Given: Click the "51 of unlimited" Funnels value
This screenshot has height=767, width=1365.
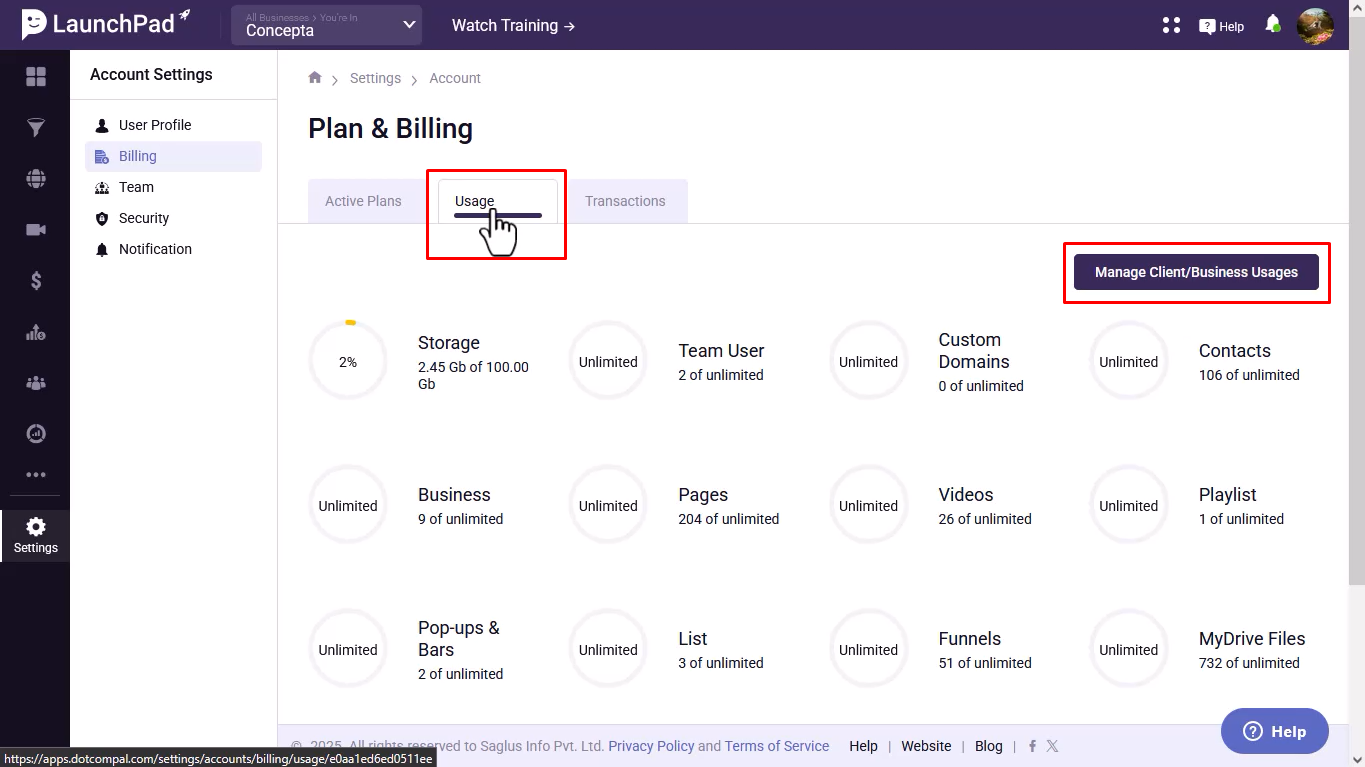Looking at the screenshot, I should click(985, 663).
